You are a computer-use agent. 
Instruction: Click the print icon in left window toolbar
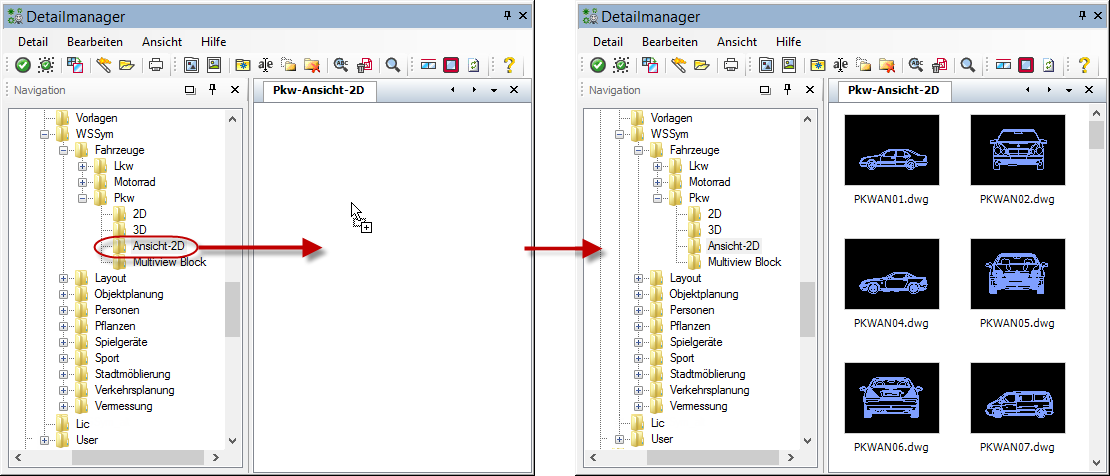156,65
